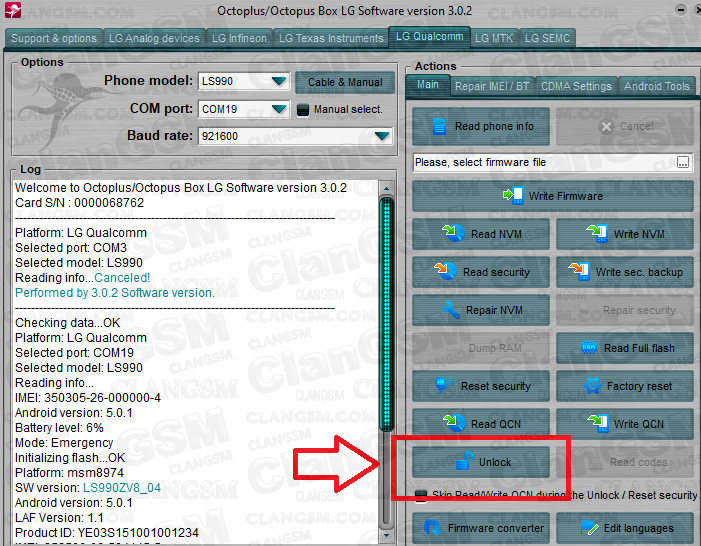Viewport: 701px width, 546px height.
Task: Click the Product ID: YE03S151001001234 line
Action: [x=107, y=533]
